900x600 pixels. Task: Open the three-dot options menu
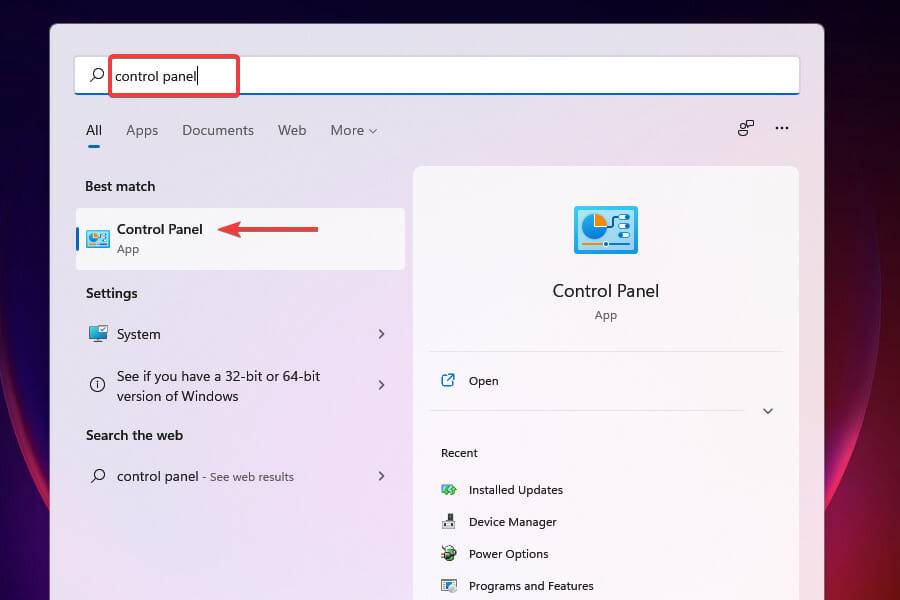click(x=782, y=127)
